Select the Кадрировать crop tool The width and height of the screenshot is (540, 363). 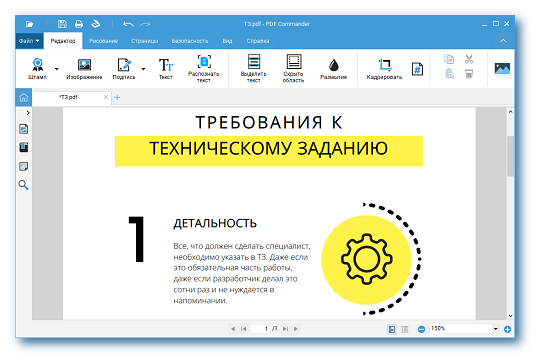[x=384, y=69]
